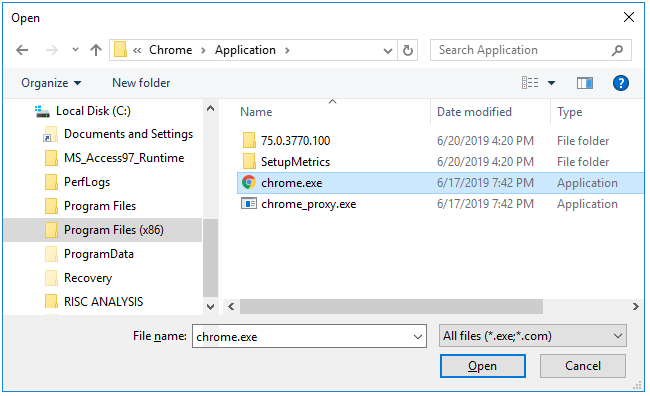Click the Search Application input field
The height and width of the screenshot is (396, 650).
(x=522, y=50)
